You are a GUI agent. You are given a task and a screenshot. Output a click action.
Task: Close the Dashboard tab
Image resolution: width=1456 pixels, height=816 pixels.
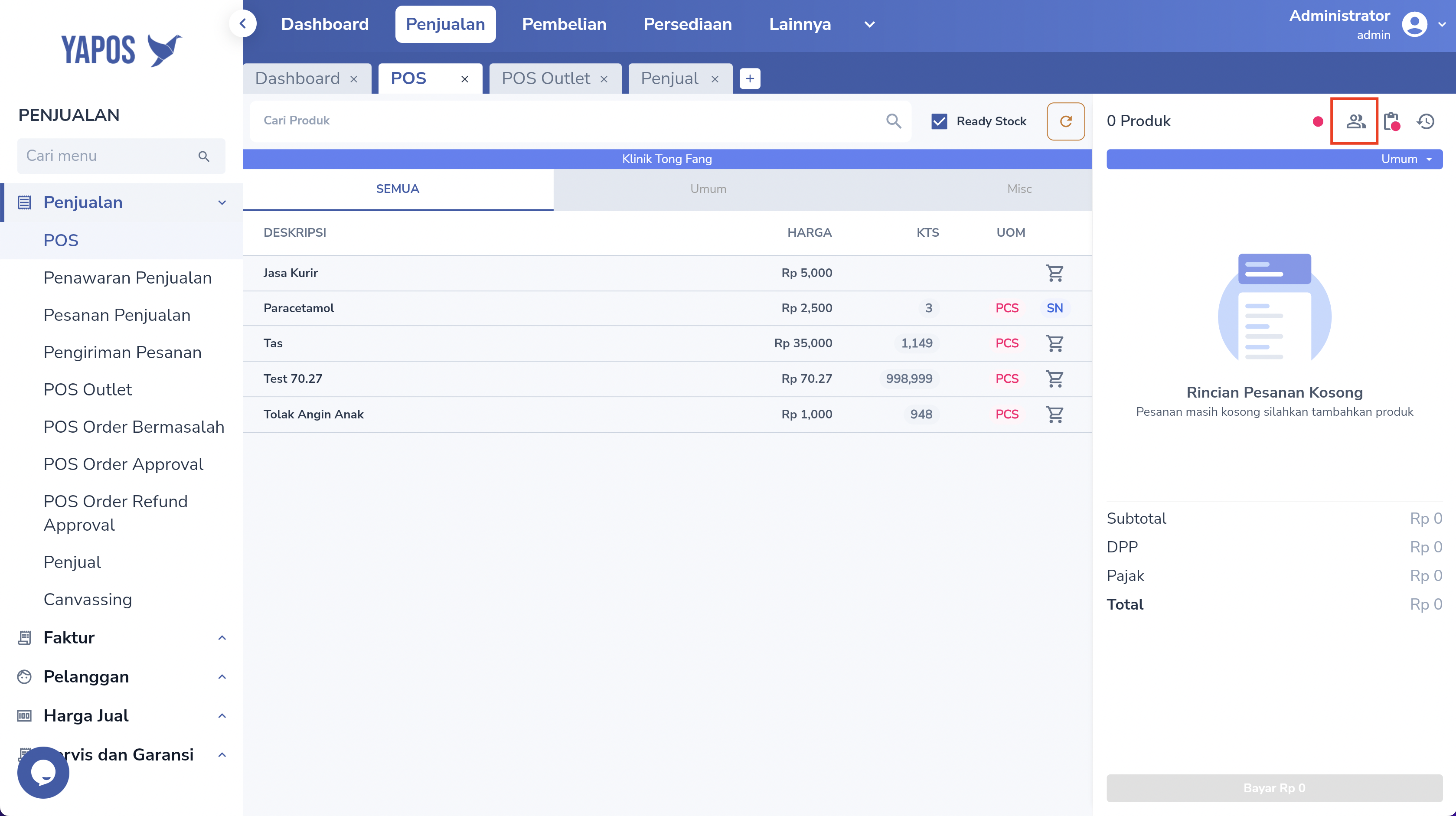354,79
